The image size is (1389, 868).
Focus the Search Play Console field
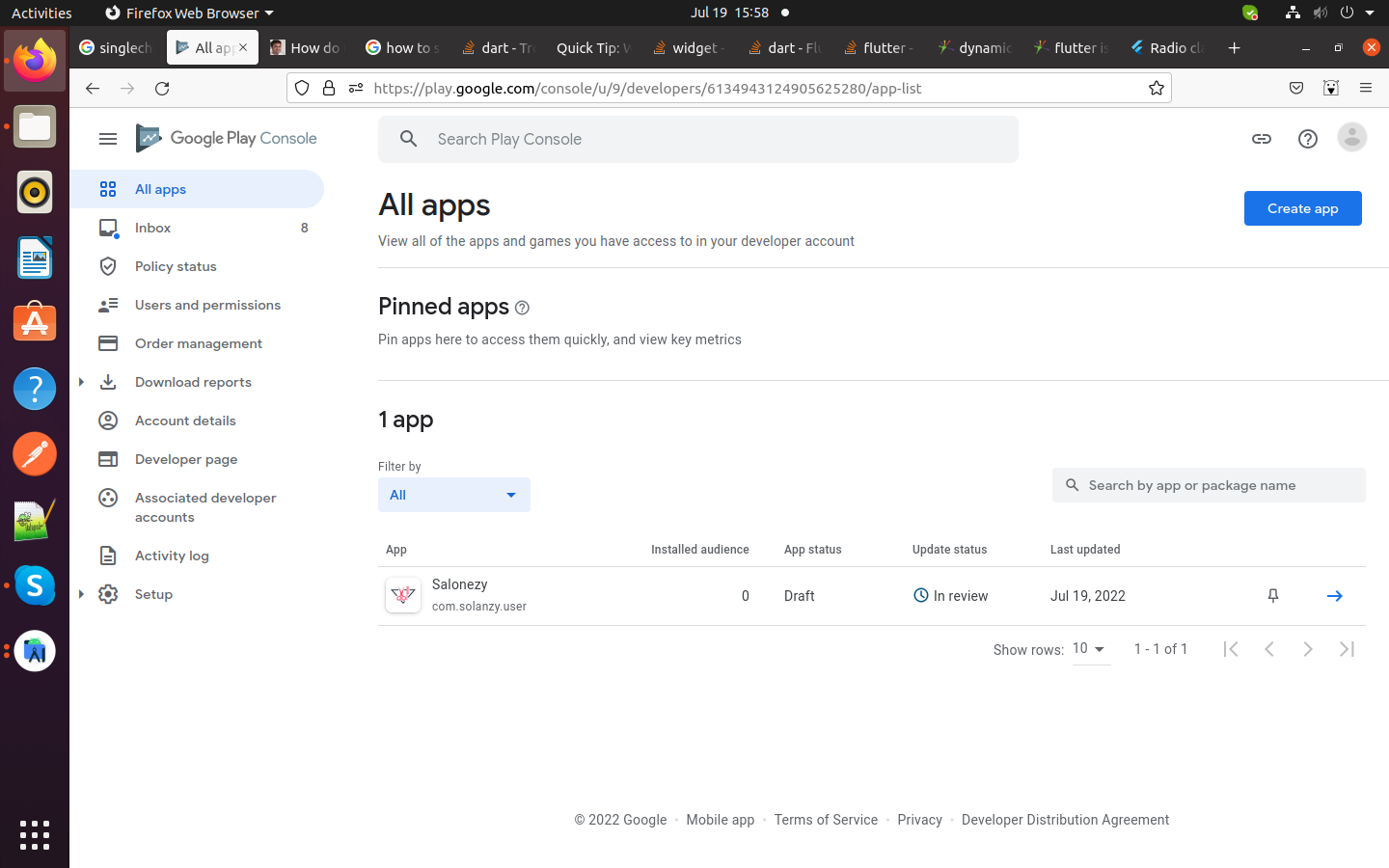tap(698, 139)
